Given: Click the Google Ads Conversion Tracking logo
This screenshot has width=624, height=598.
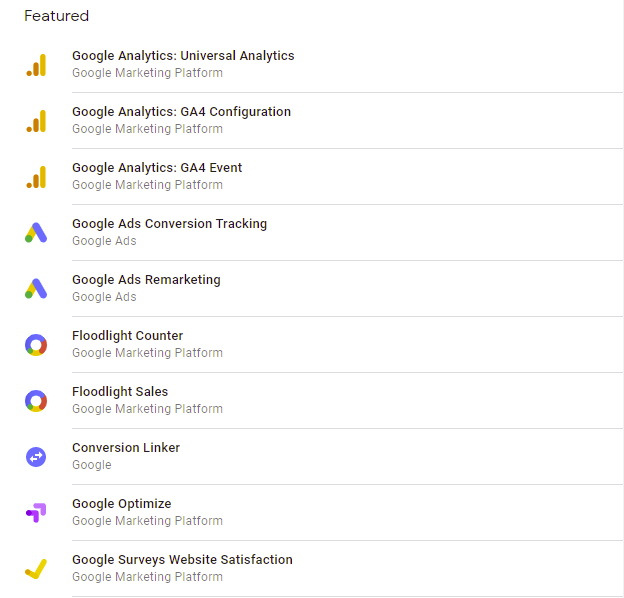Looking at the screenshot, I should (x=36, y=233).
